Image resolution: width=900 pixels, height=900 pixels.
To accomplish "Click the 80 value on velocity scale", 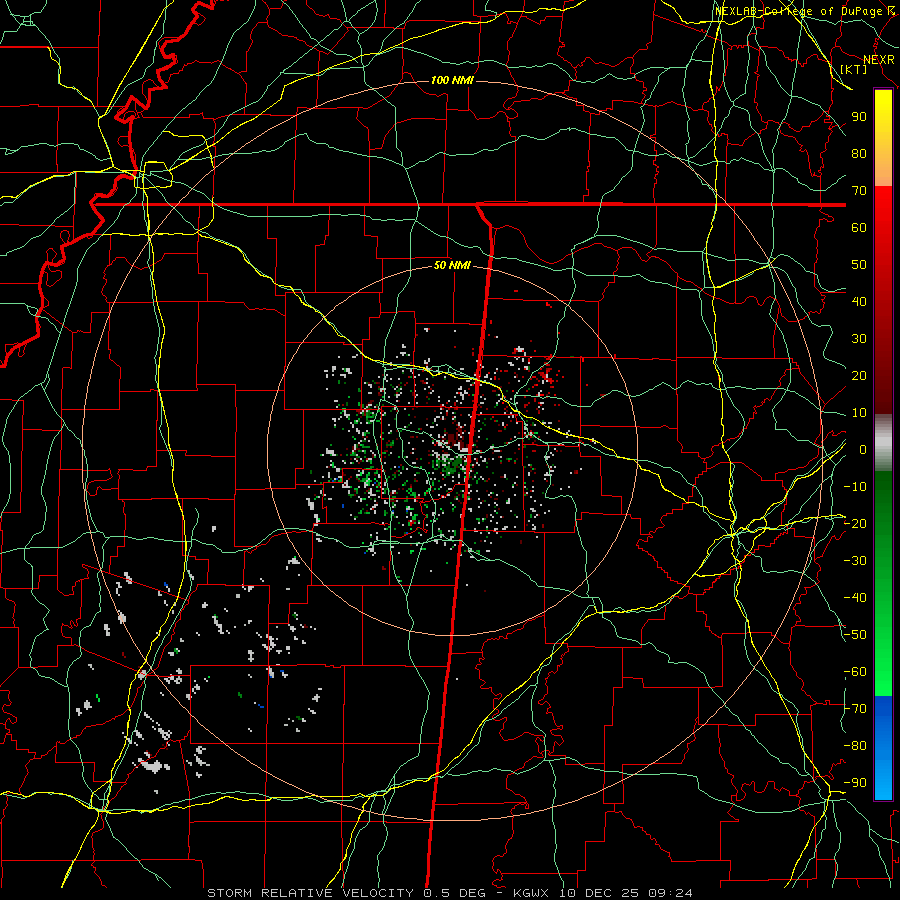I will click(x=859, y=153).
